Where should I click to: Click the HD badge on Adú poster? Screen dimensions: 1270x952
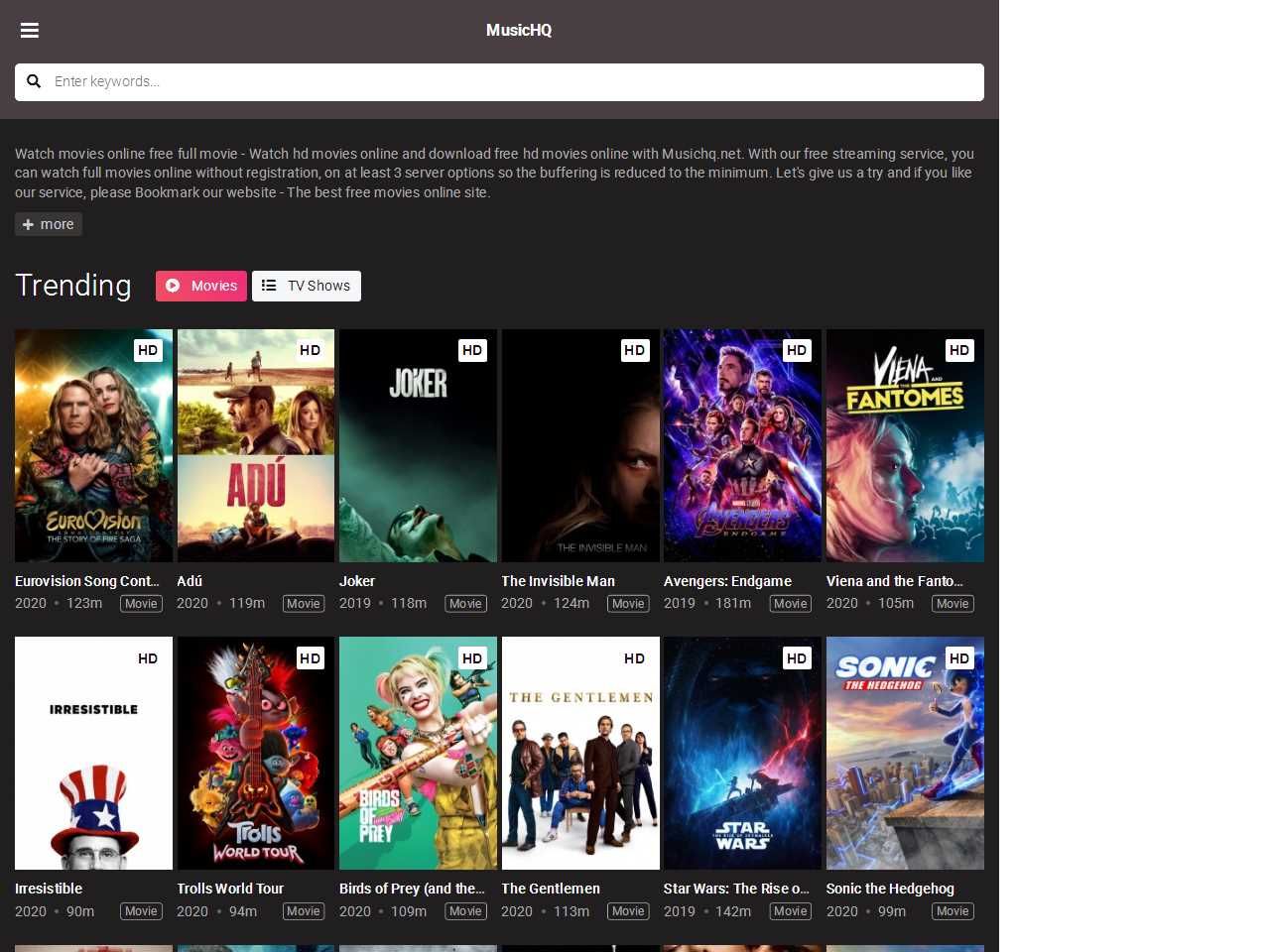pyautogui.click(x=310, y=350)
